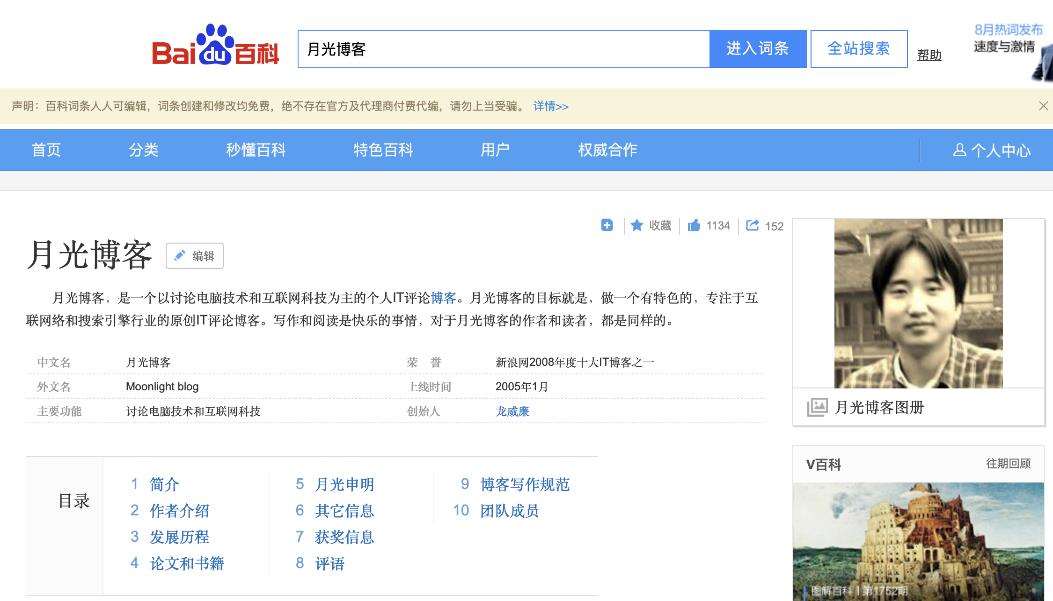Select the launch date 2005年1月
The image size is (1053, 601).
coord(522,386)
